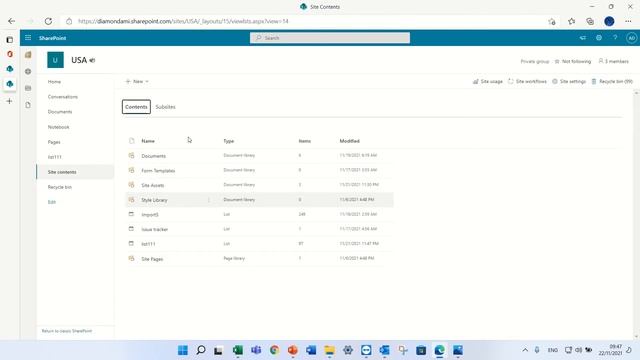Viewport: 640px width, 360px height.
Task: Show hidden system tray icons chevron
Action: click(x=525, y=350)
